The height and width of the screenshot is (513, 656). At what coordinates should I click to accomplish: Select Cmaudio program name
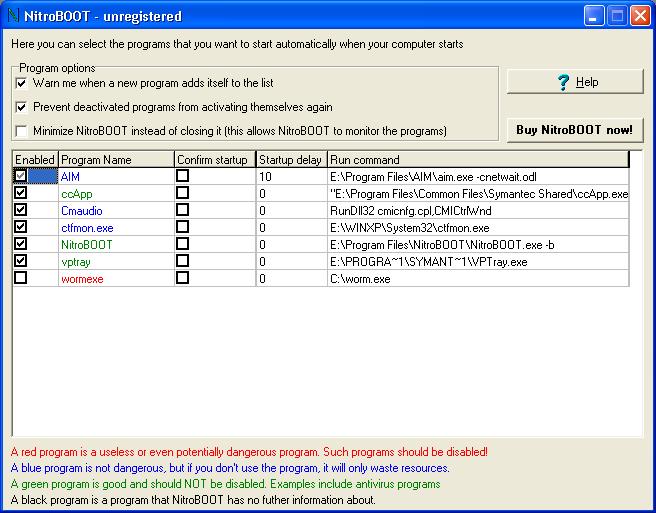click(82, 211)
